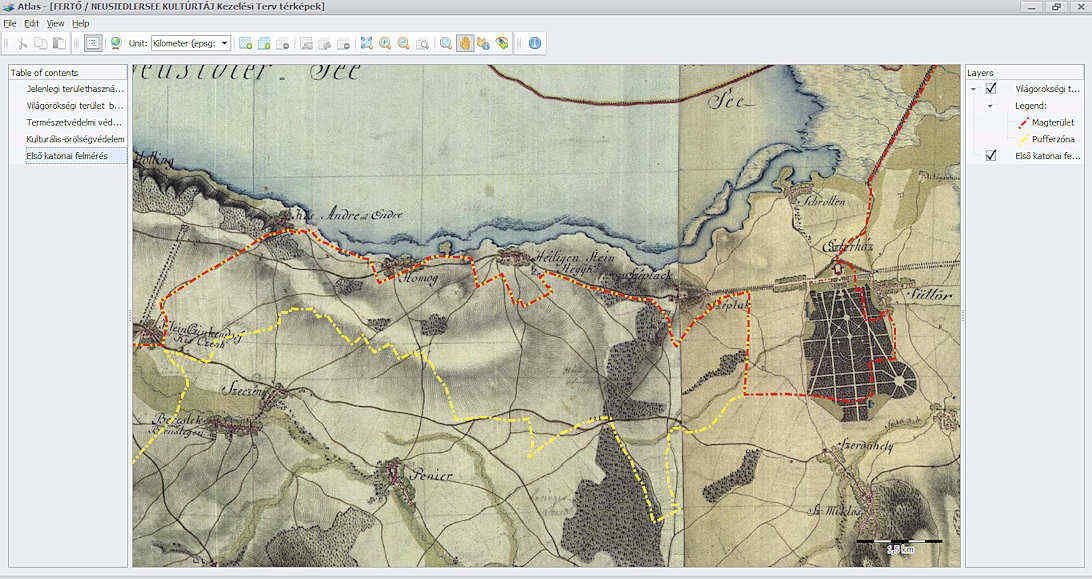Click the Copy icon in toolbar
This screenshot has height=579, width=1092.
[x=41, y=43]
